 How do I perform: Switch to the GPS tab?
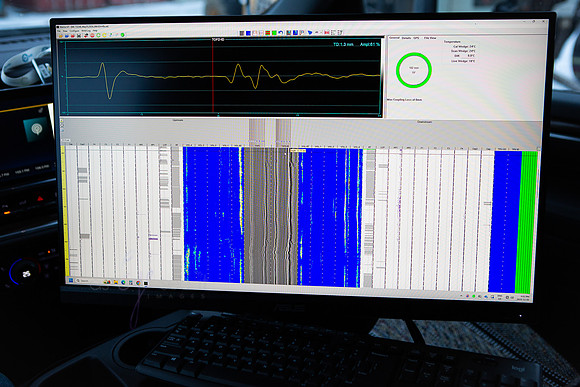click(x=416, y=38)
